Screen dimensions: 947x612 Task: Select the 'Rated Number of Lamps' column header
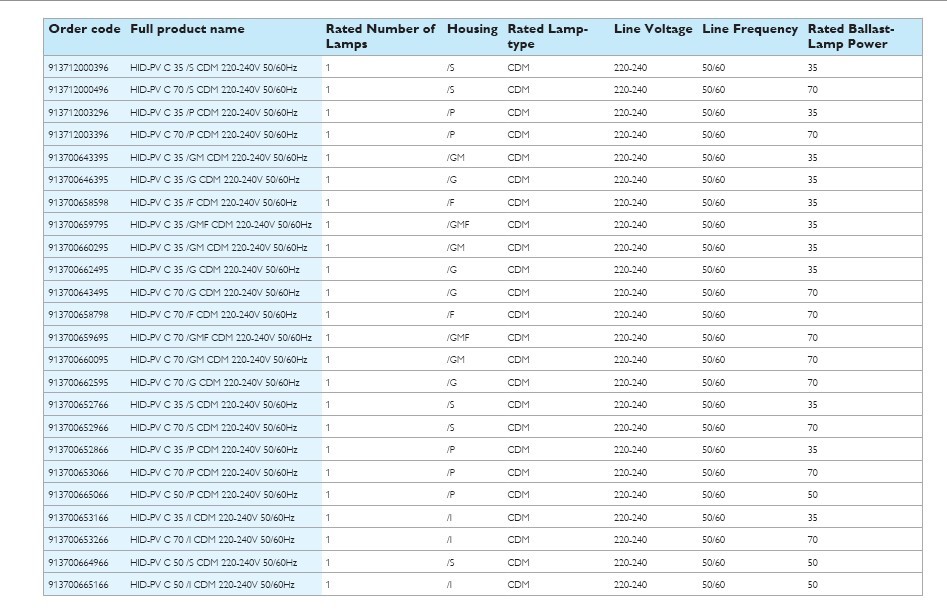coord(380,36)
